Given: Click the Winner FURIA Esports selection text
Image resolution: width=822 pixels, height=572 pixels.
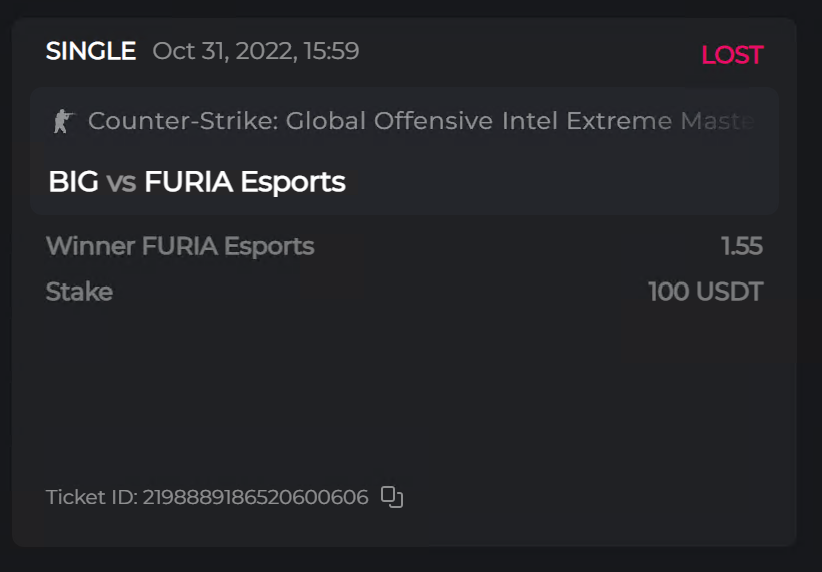Looking at the screenshot, I should [180, 246].
